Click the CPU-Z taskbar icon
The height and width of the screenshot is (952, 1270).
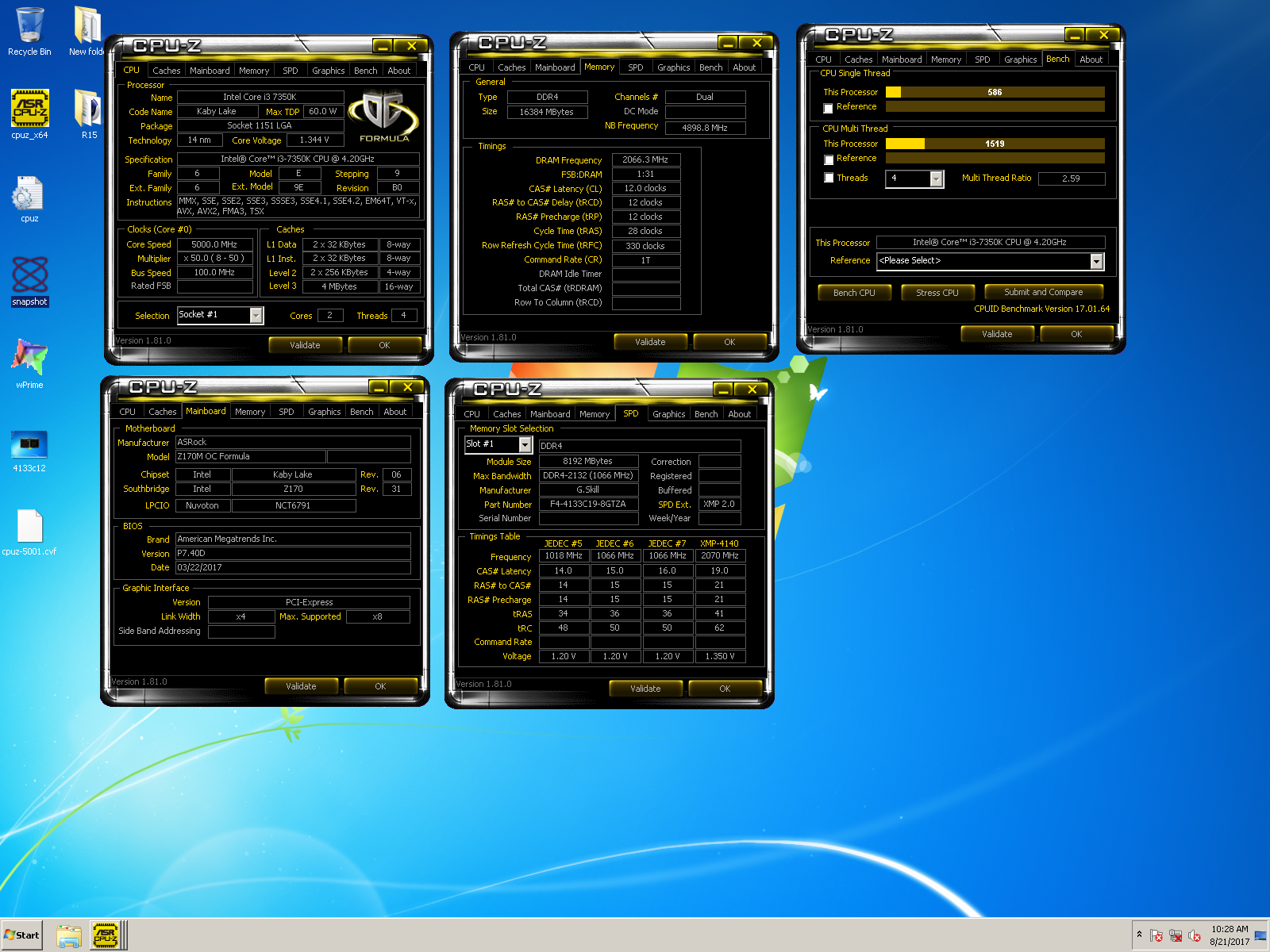(105, 936)
